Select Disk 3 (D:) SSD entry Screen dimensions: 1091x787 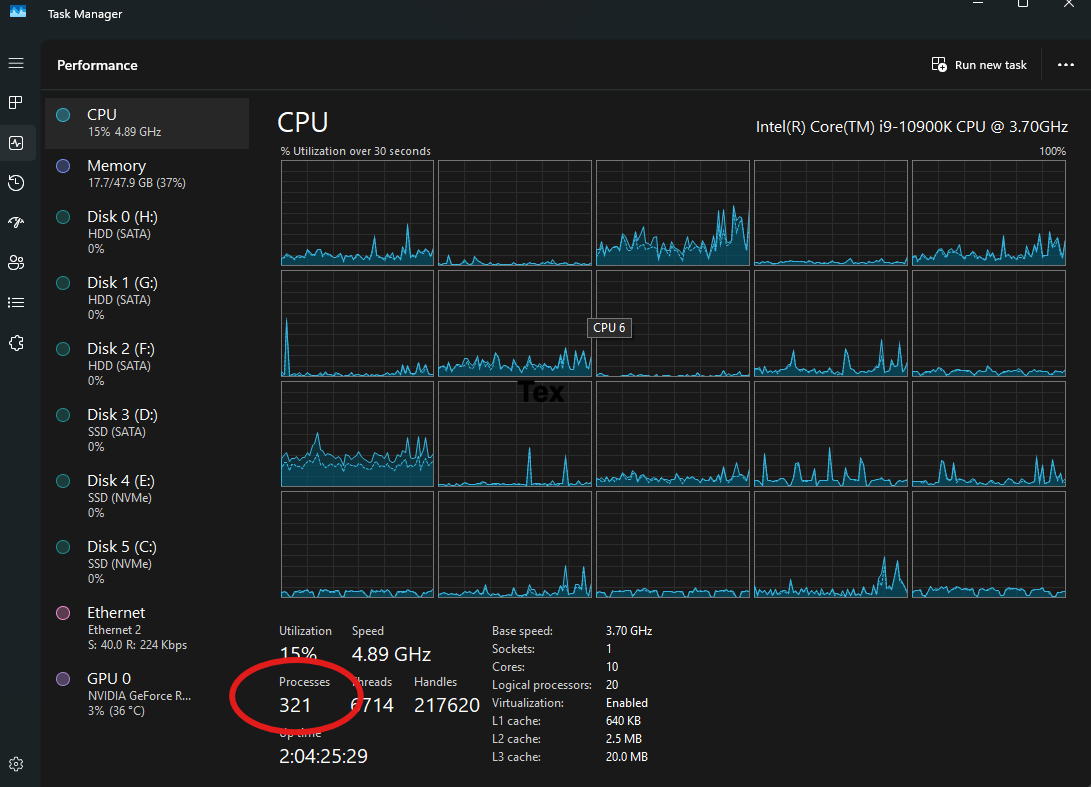pos(146,430)
